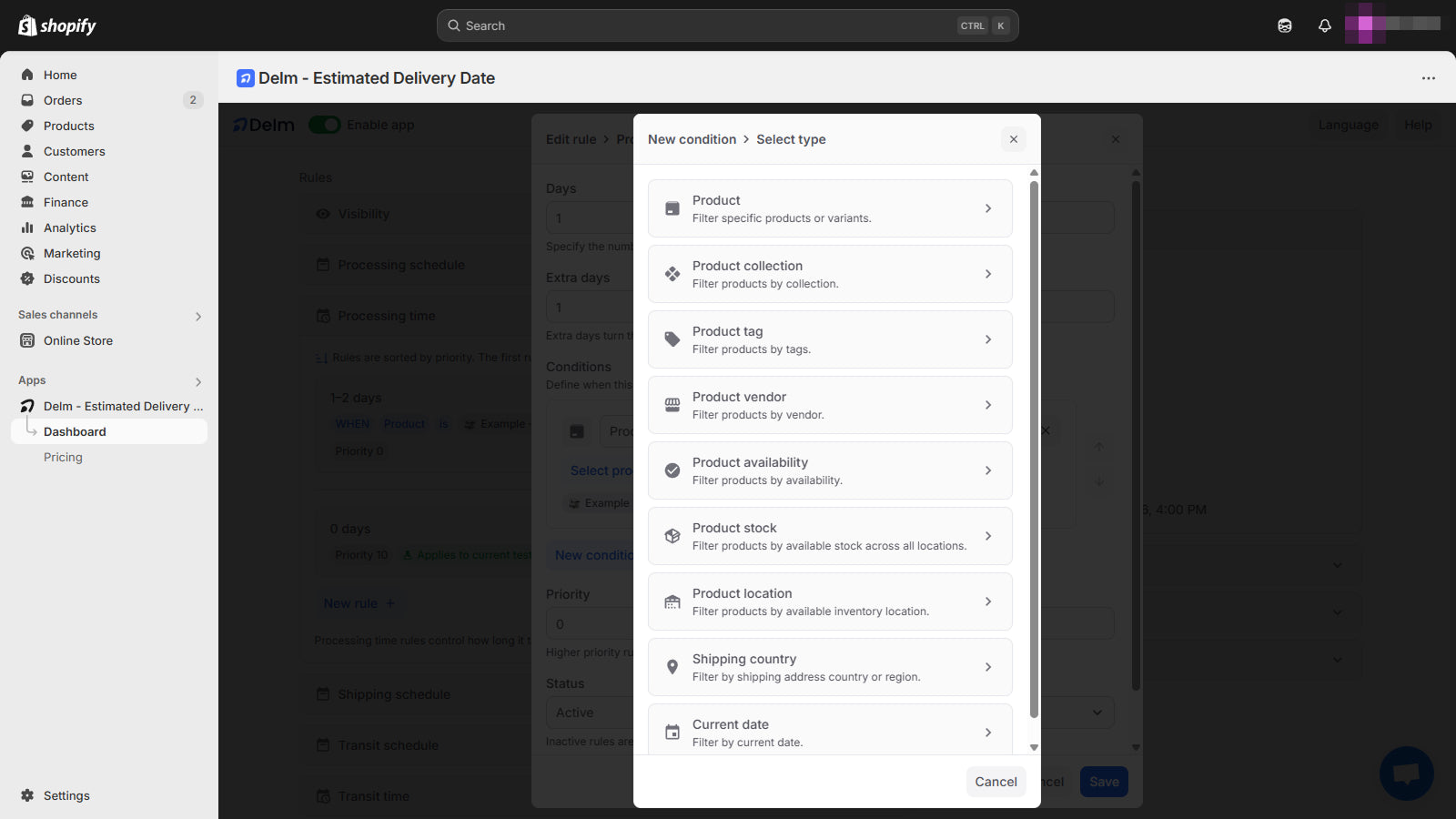
Task: Open the app's three-dot more menu
Action: [1429, 78]
